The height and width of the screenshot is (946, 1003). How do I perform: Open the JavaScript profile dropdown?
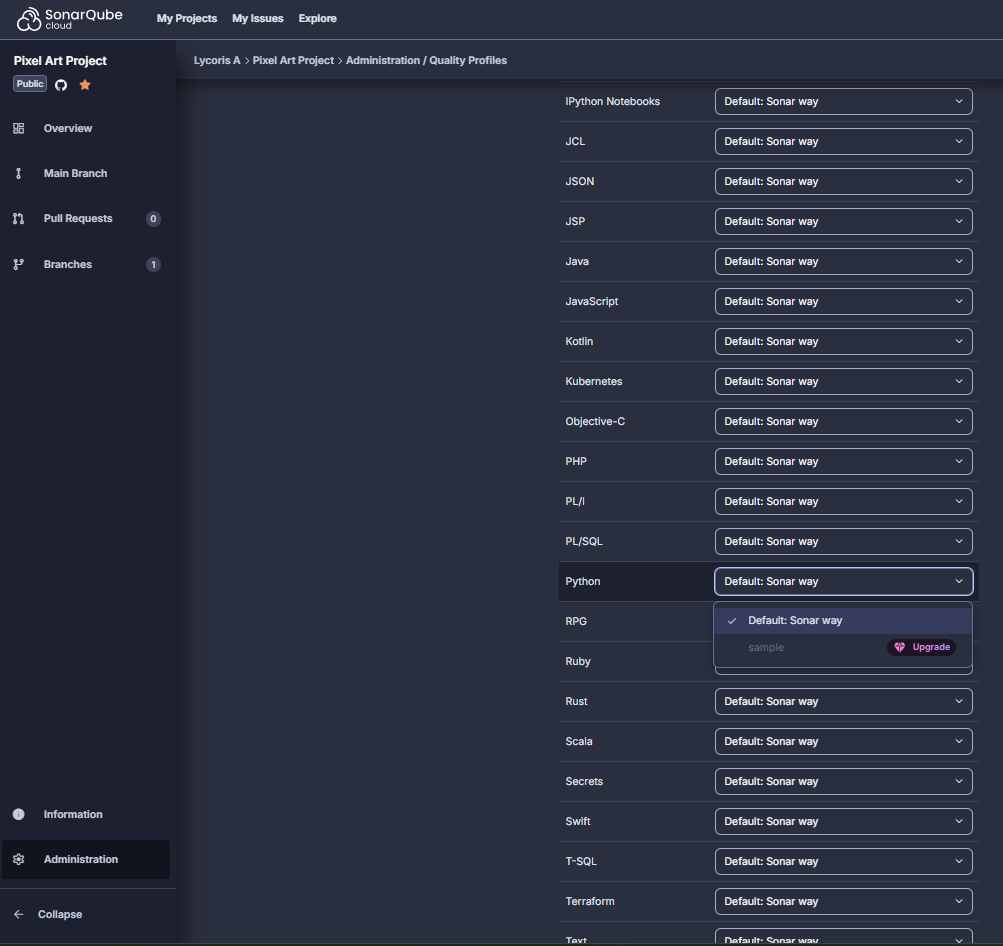point(843,301)
